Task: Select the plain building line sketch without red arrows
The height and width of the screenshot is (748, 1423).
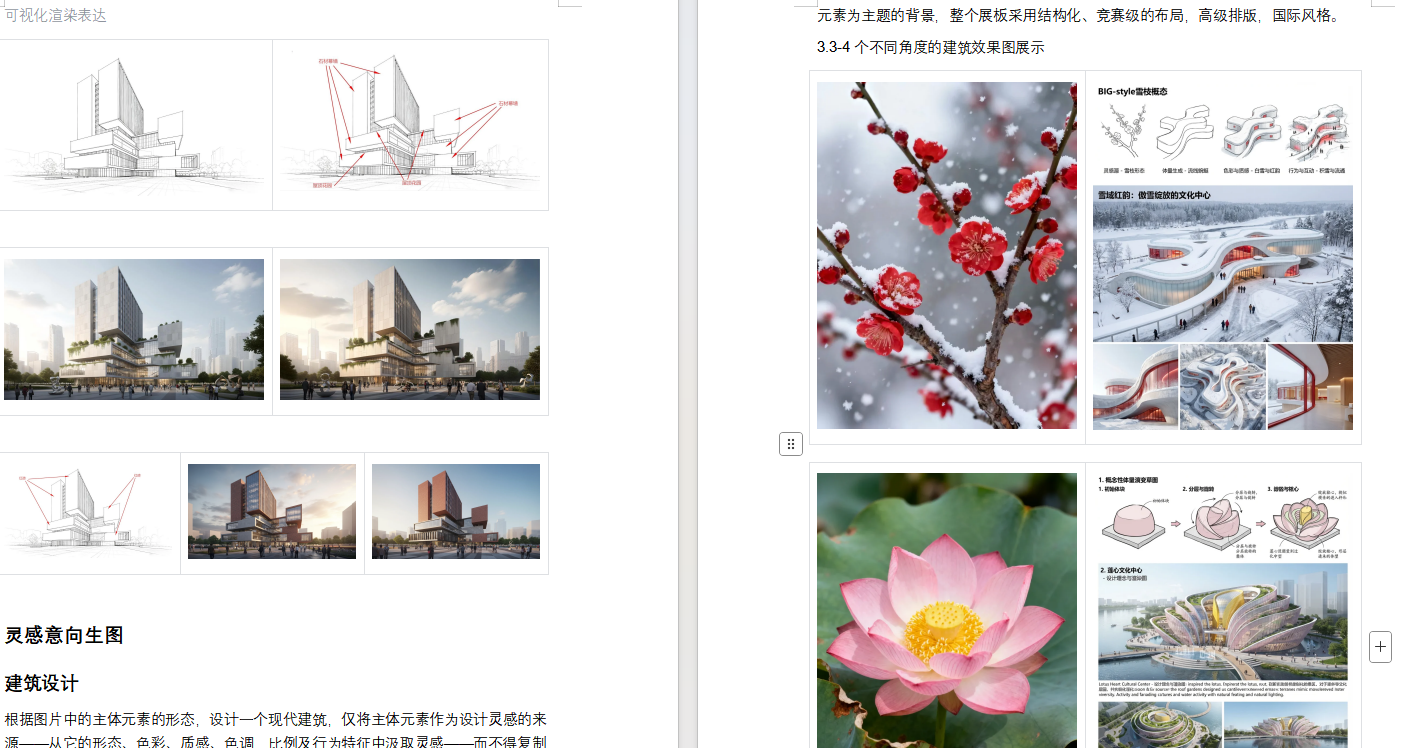Action: point(136,124)
